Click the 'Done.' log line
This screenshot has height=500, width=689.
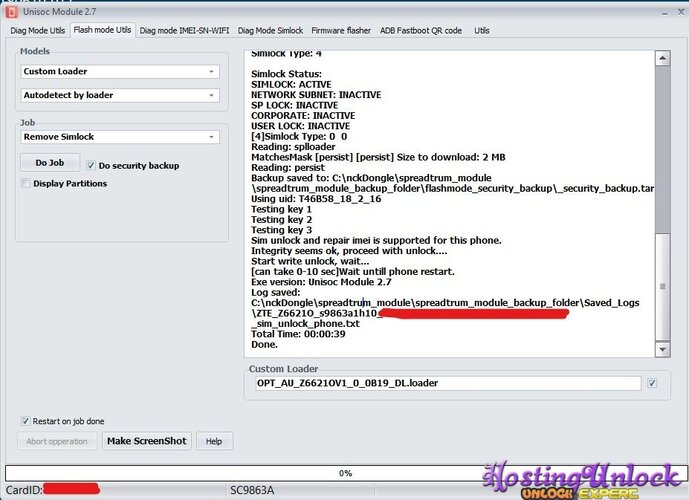pos(265,344)
